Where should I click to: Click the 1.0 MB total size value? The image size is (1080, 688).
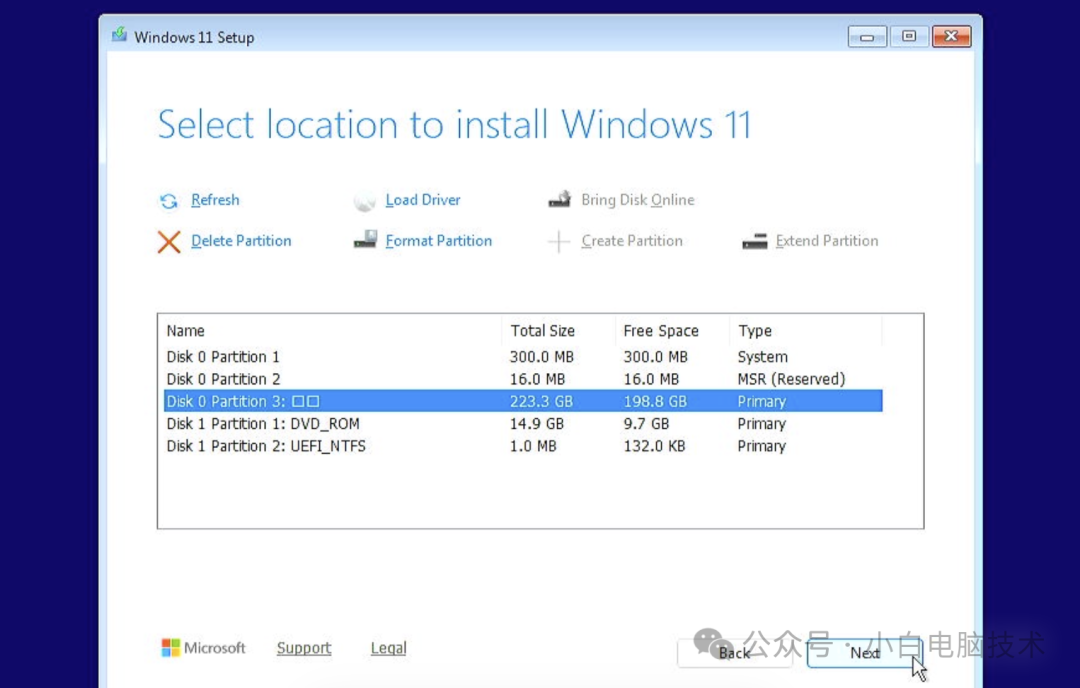pos(533,446)
